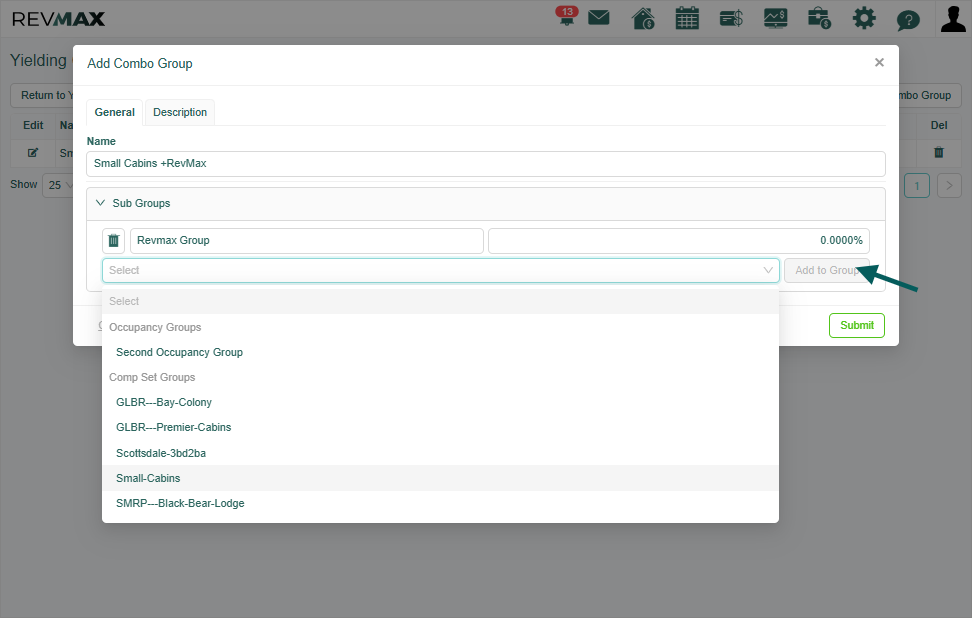The height and width of the screenshot is (618, 972).
Task: Click the Occupancy Groups header label
Action: click(155, 327)
